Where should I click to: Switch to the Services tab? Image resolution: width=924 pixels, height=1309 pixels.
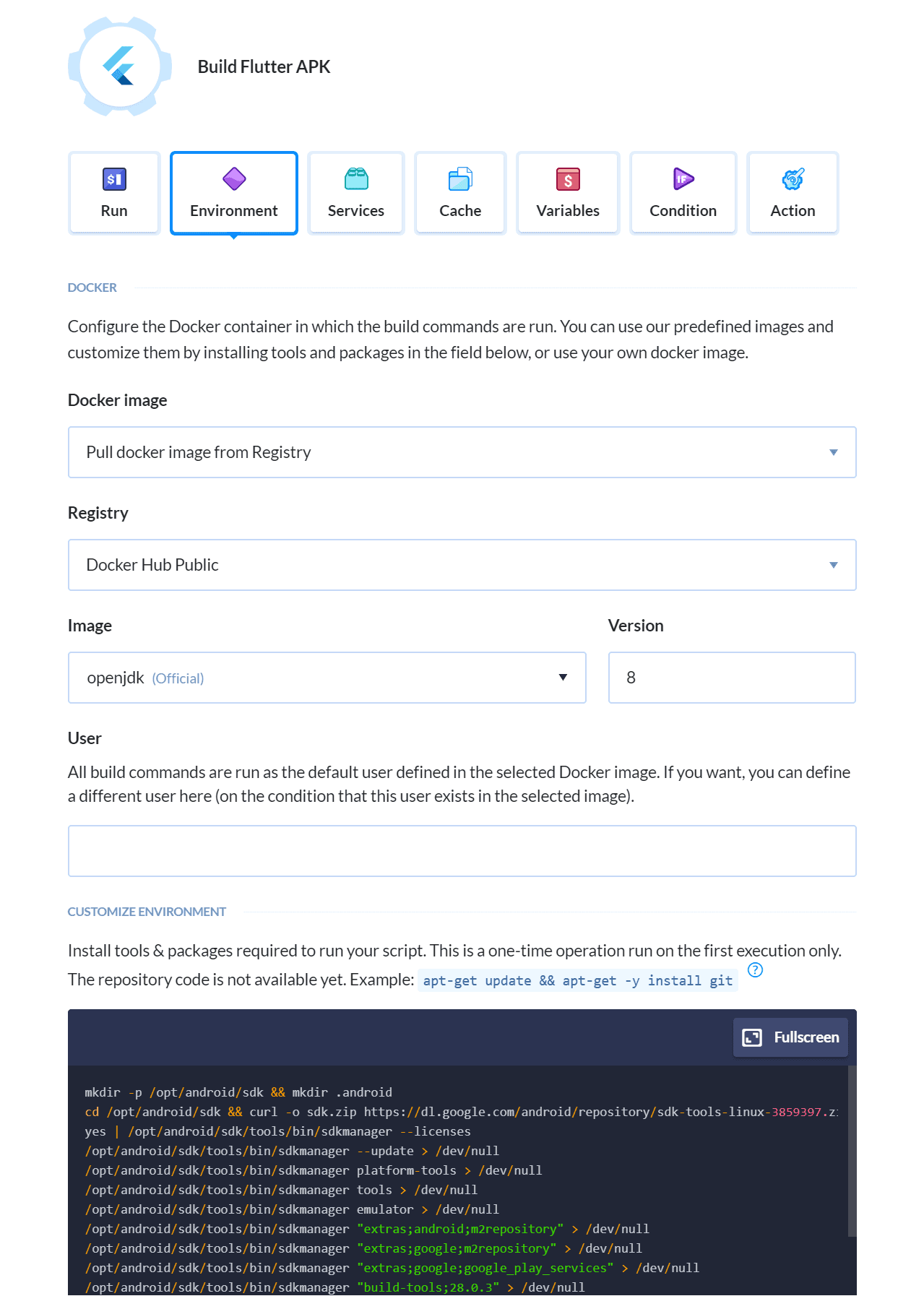click(x=356, y=194)
